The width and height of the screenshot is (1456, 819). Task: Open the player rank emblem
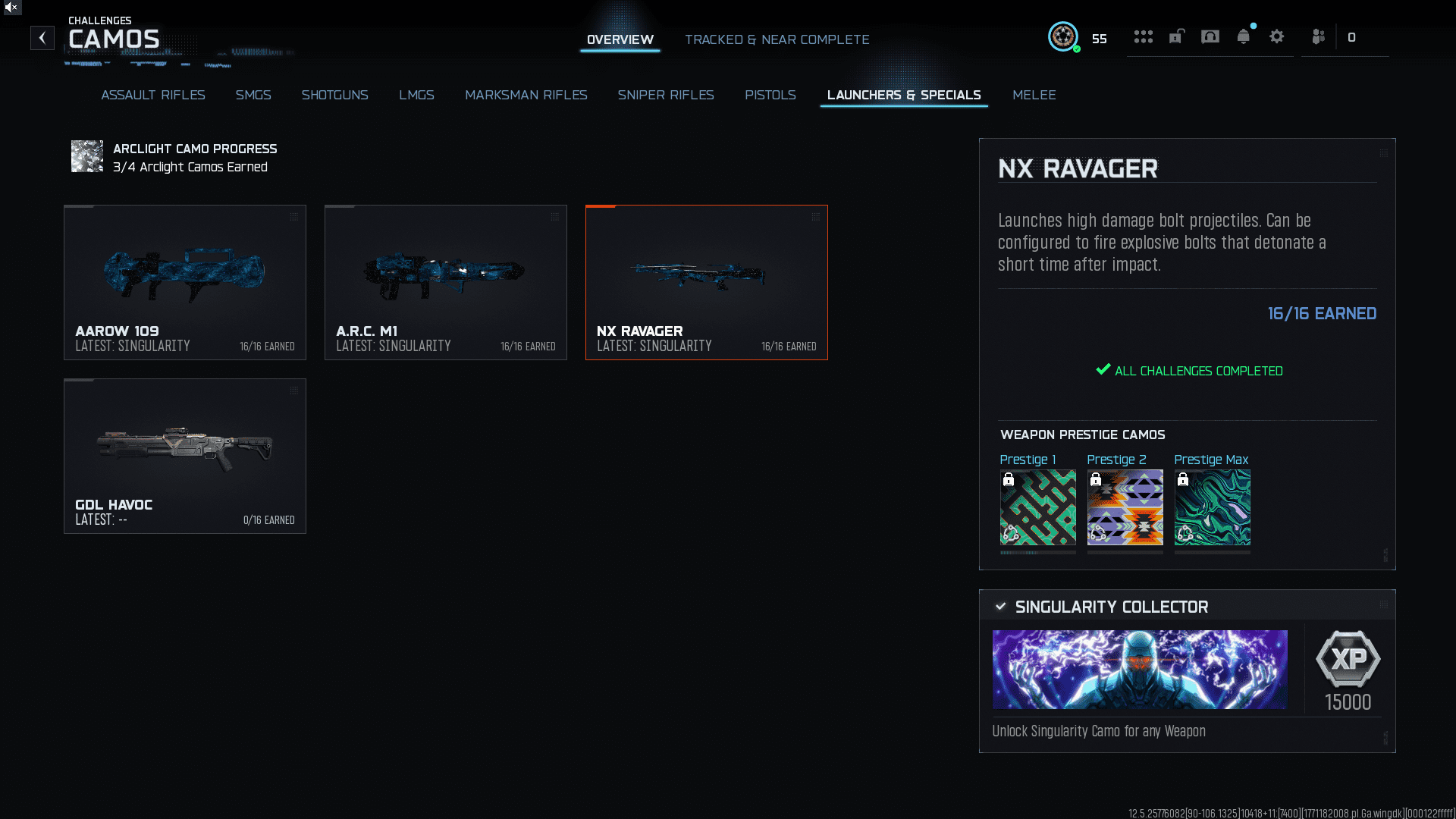pos(1062,36)
